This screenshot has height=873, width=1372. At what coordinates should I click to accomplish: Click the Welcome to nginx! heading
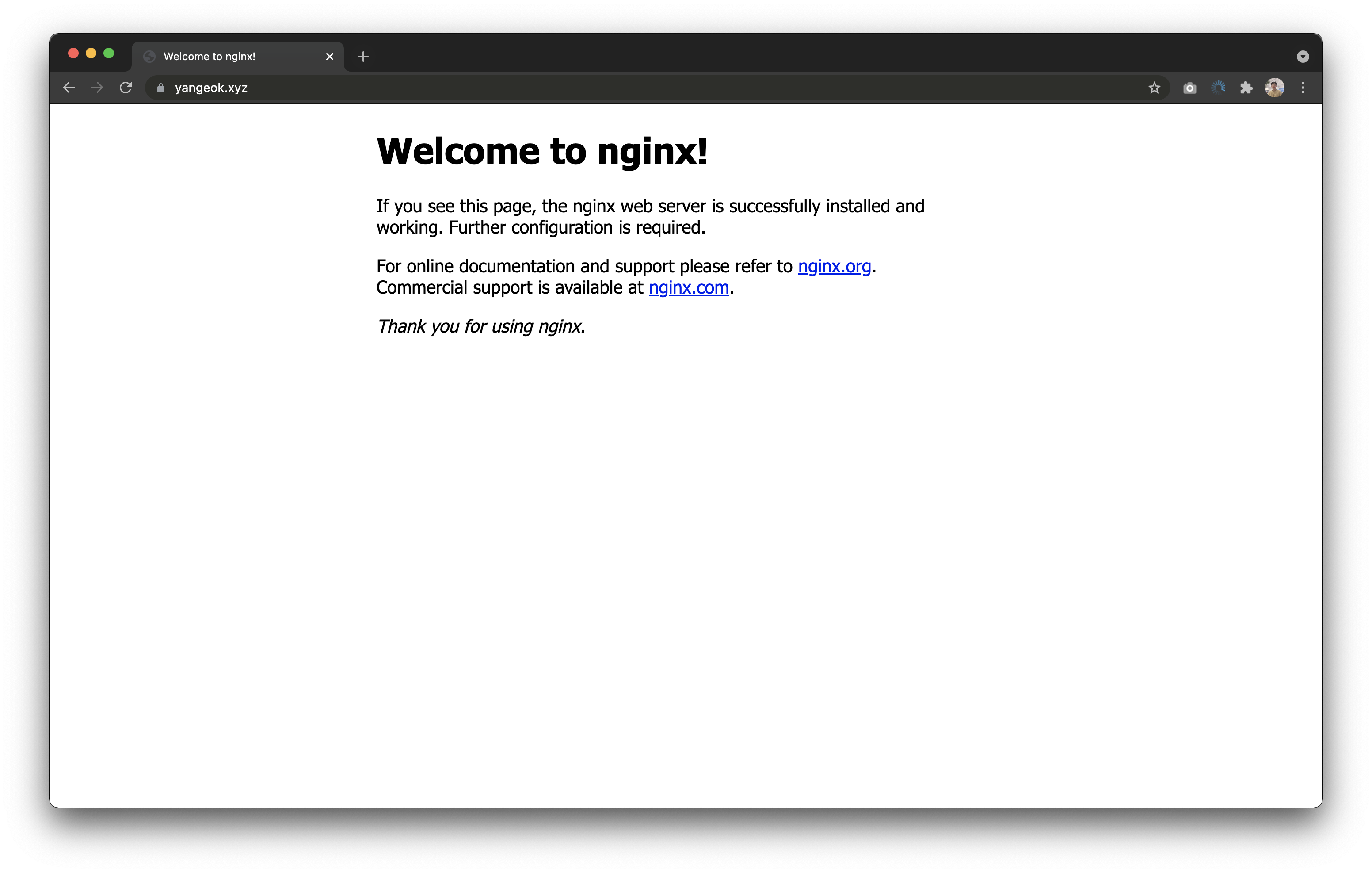pyautogui.click(x=542, y=151)
